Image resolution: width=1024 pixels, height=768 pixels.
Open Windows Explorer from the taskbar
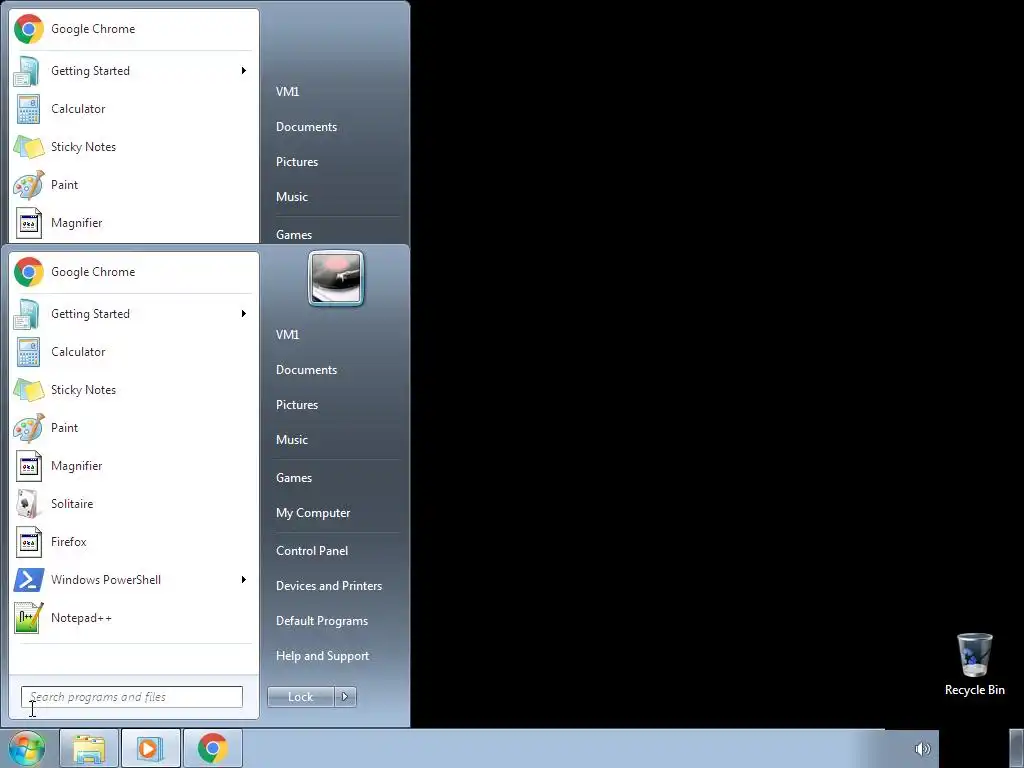click(89, 748)
